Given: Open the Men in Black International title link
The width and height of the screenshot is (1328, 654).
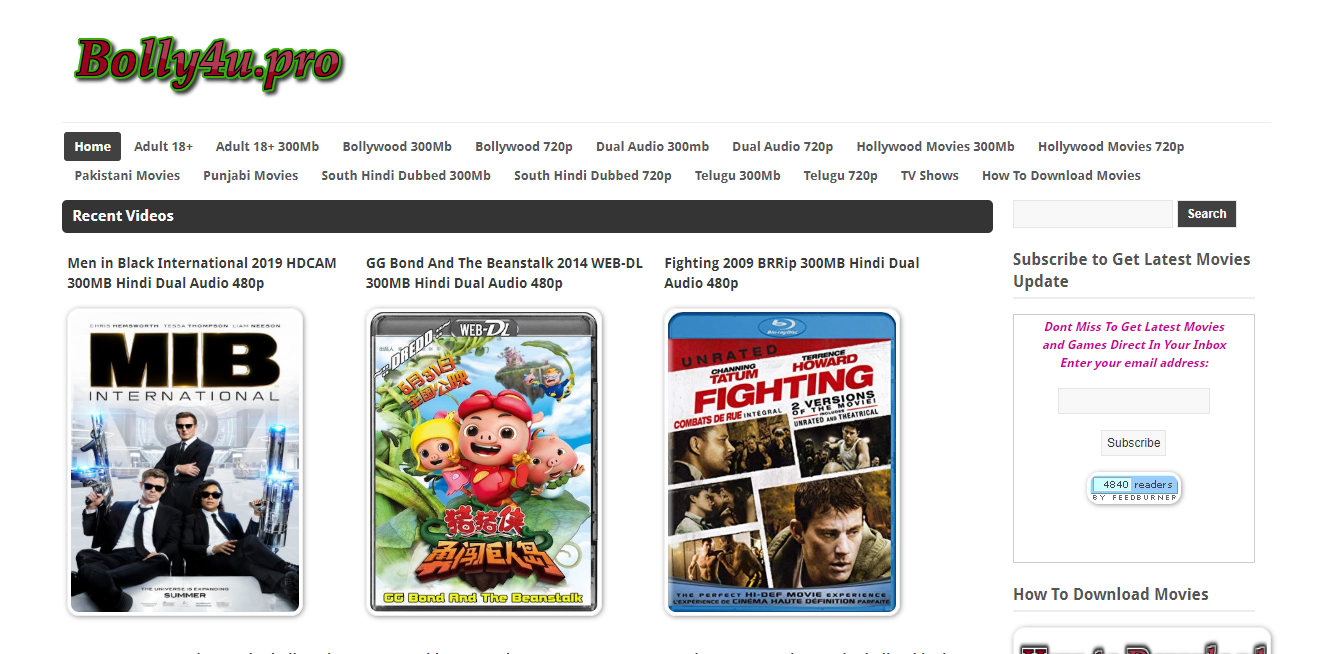Looking at the screenshot, I should [x=202, y=273].
